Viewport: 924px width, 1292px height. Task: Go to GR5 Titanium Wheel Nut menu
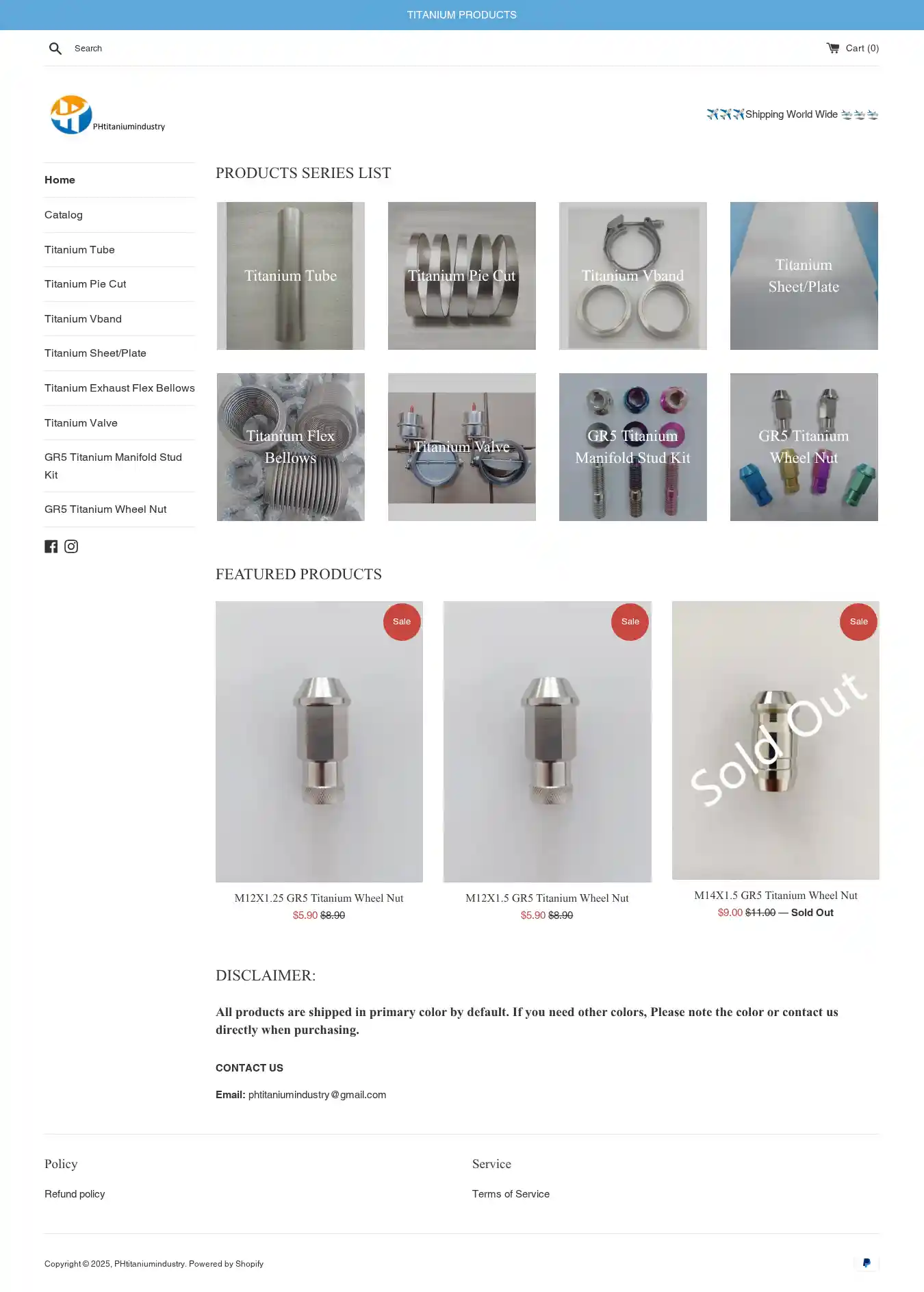click(x=105, y=509)
